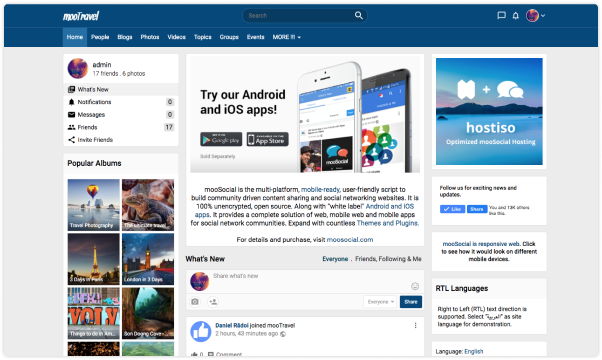Click the Google Play badge
Screen dimensions: 602x360
tap(221, 139)
